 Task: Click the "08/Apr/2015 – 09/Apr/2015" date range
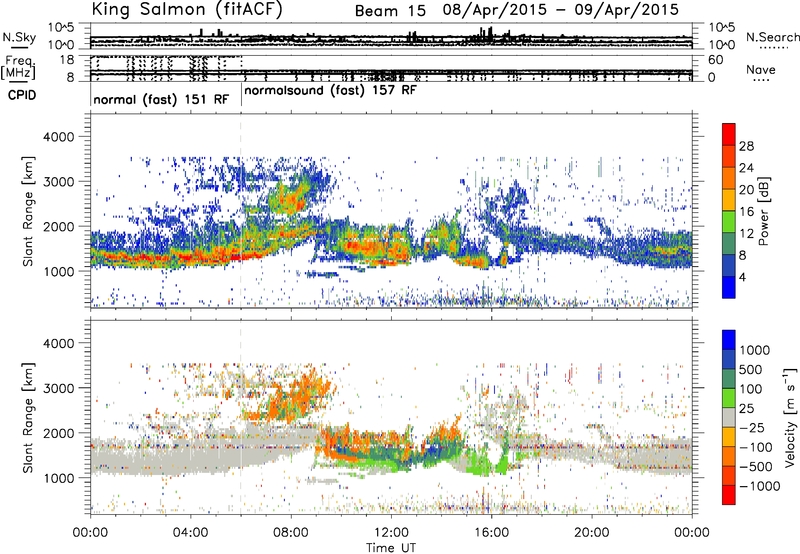pyautogui.click(x=561, y=10)
